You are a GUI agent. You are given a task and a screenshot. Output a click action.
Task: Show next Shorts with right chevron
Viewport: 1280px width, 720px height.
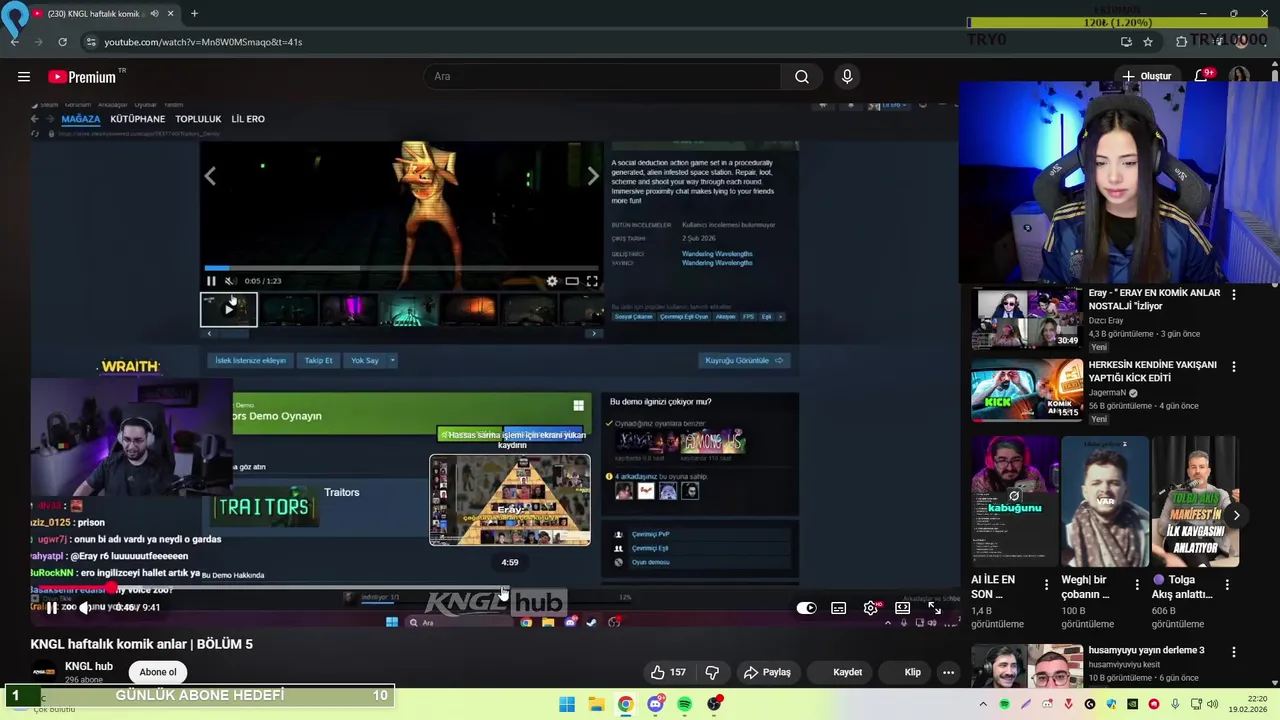pyautogui.click(x=1236, y=516)
